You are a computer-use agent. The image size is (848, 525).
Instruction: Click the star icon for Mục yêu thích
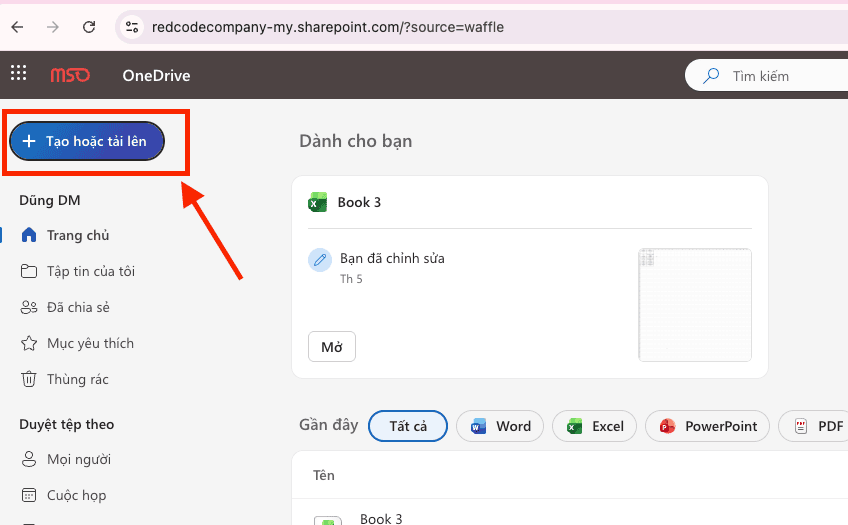pos(29,343)
